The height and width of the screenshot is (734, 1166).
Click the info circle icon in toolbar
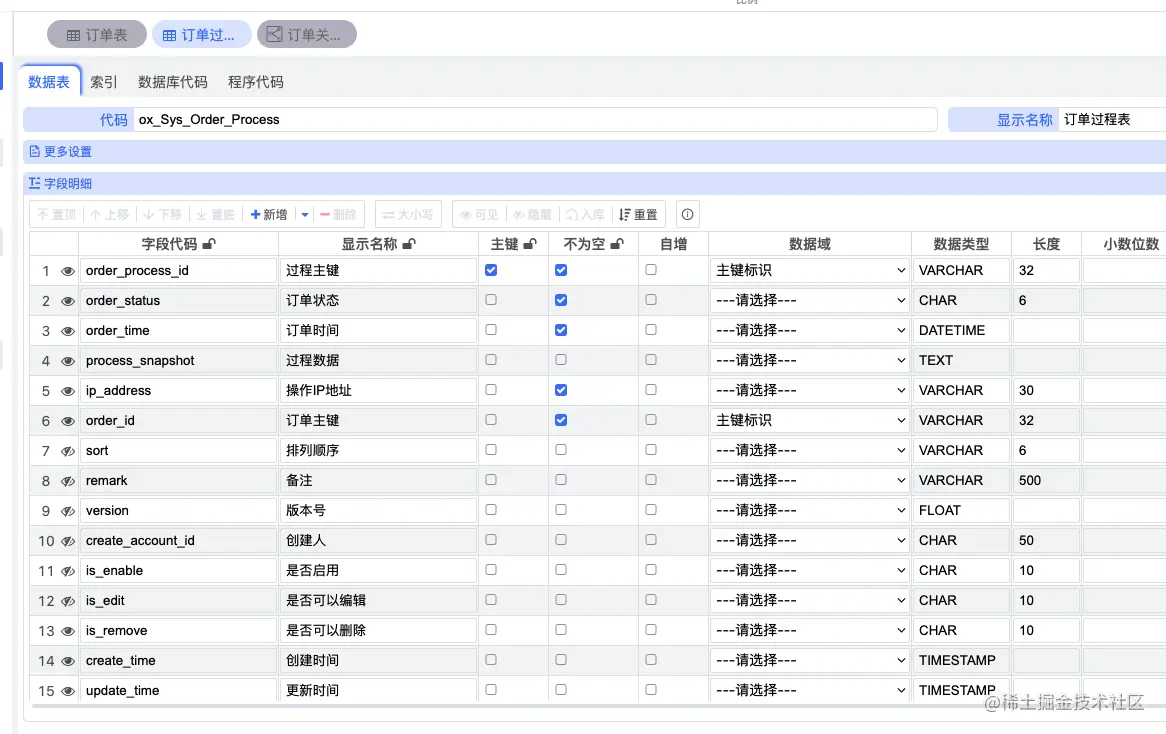click(687, 214)
